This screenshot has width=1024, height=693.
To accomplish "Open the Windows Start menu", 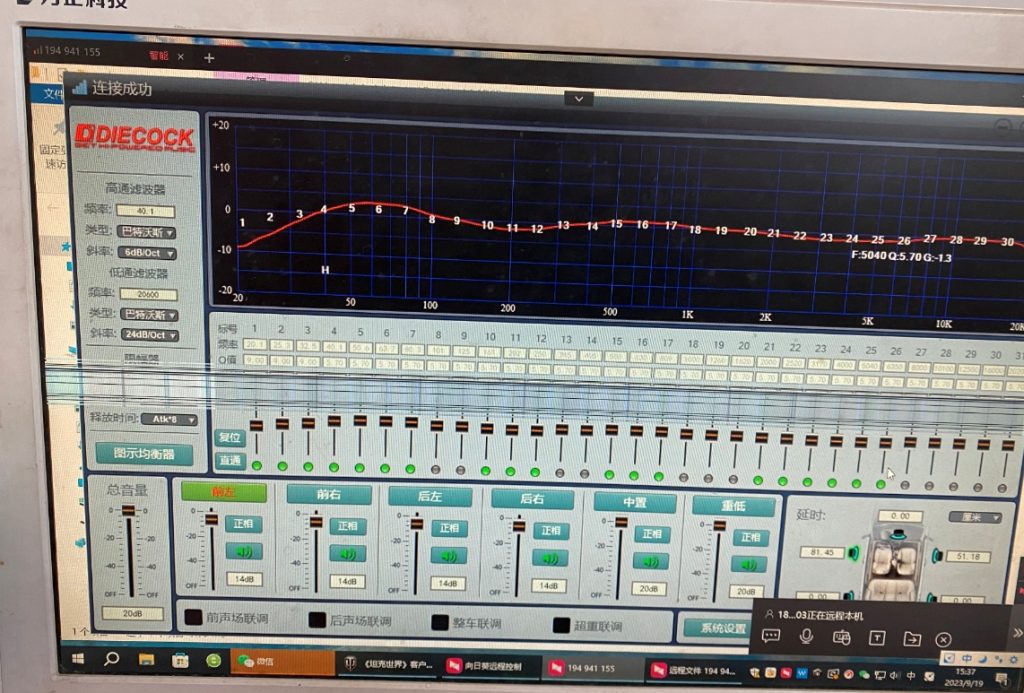I will coord(78,658).
